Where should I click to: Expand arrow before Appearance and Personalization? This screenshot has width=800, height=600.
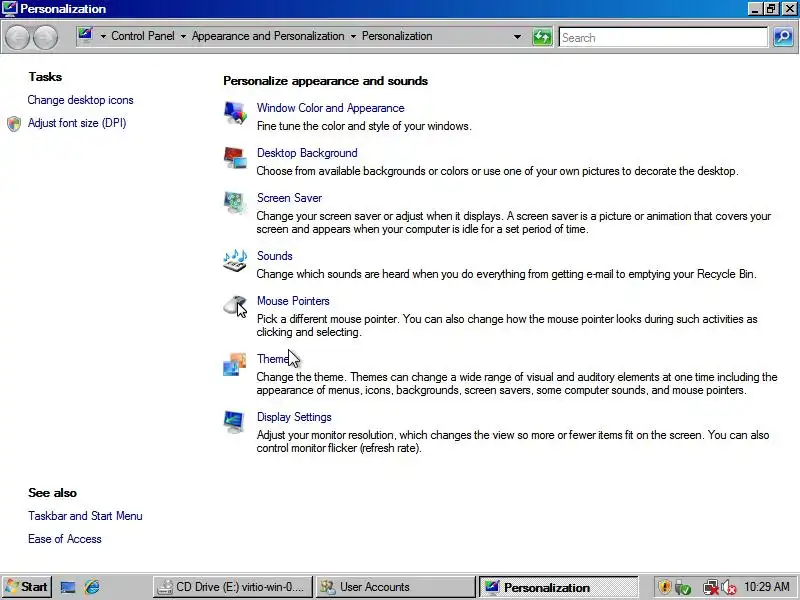point(183,36)
